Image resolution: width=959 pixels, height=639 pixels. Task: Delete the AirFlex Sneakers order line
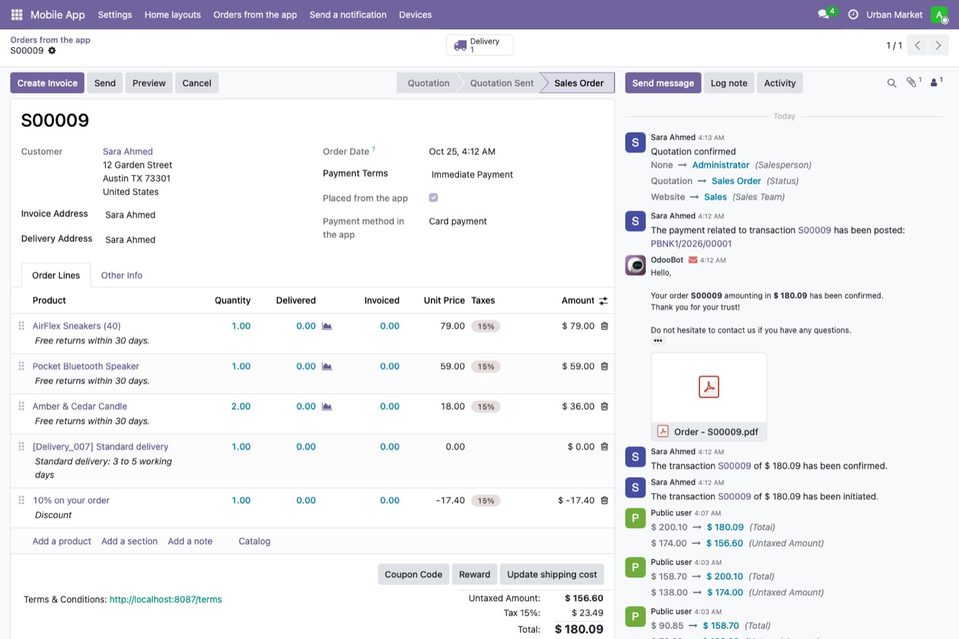604,326
